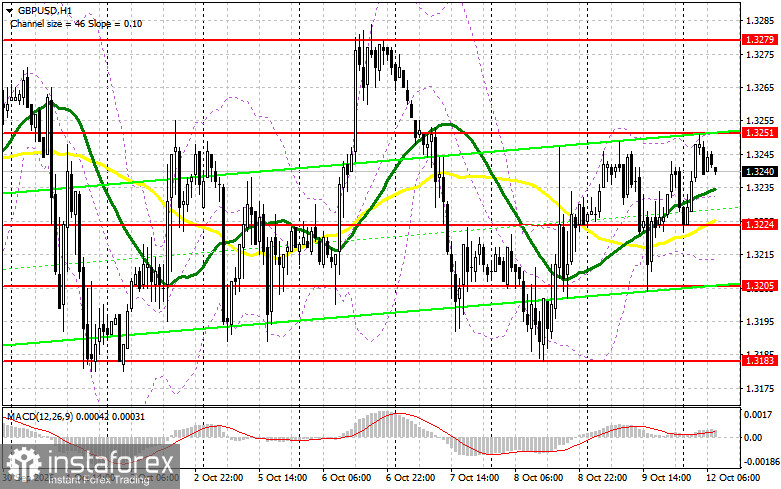The image size is (781, 489).
Task: Click the '6 Oct 06:00' time axis label
Action: point(346,478)
